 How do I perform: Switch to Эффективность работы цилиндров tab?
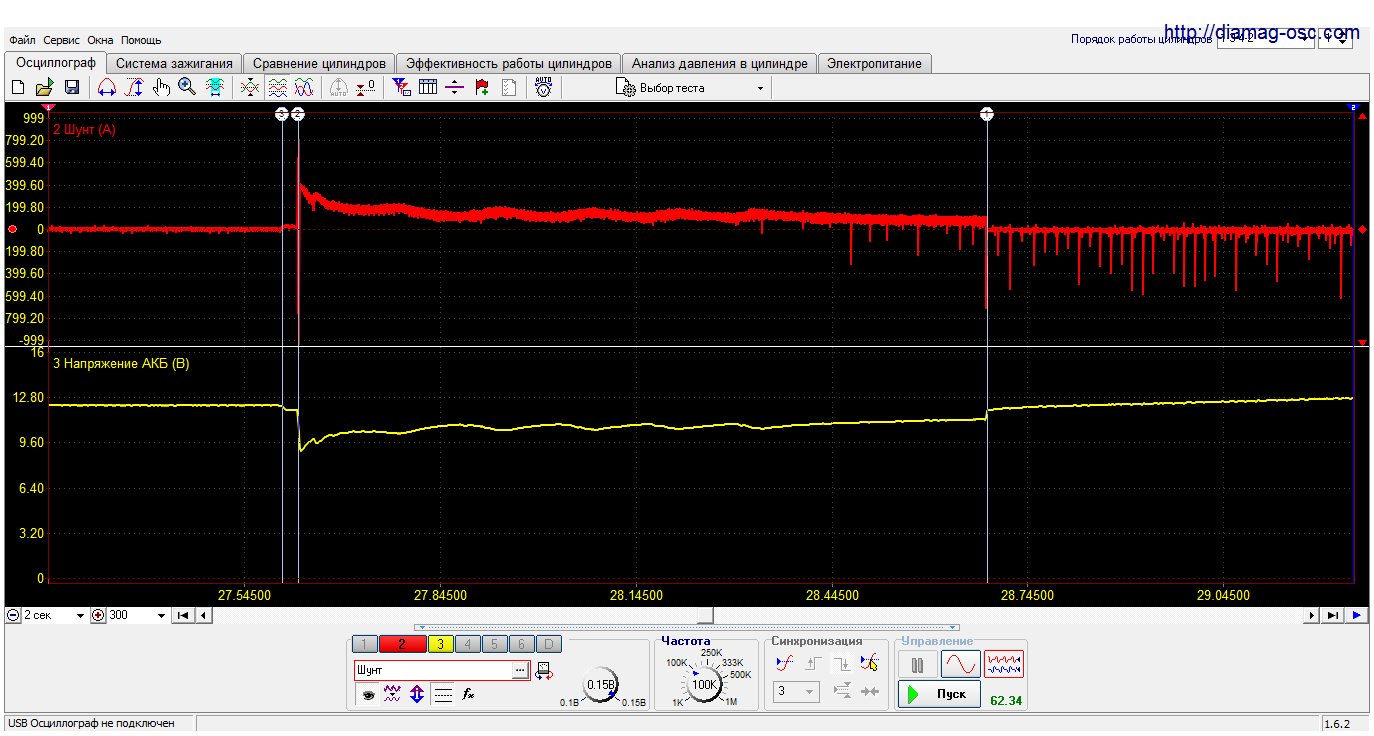coord(509,63)
